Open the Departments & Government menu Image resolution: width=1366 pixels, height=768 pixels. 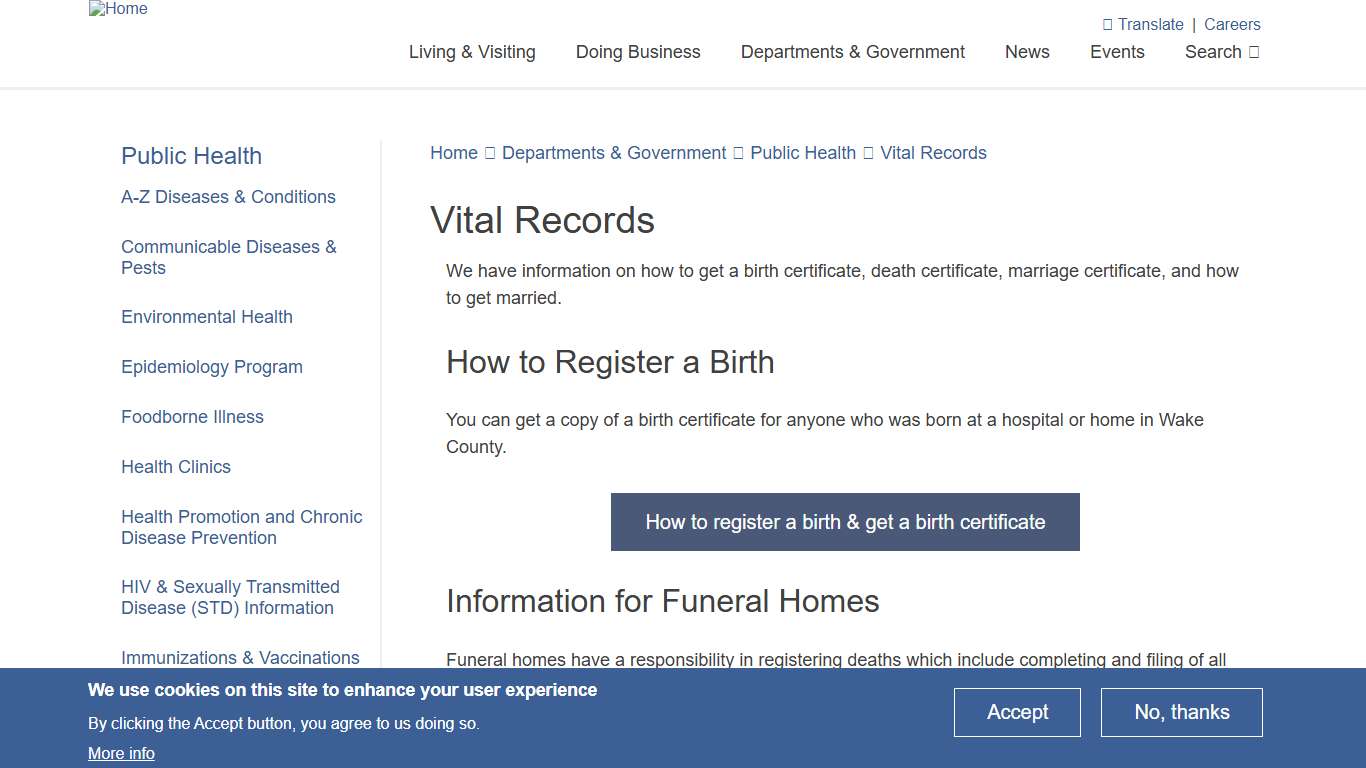pyautogui.click(x=851, y=52)
